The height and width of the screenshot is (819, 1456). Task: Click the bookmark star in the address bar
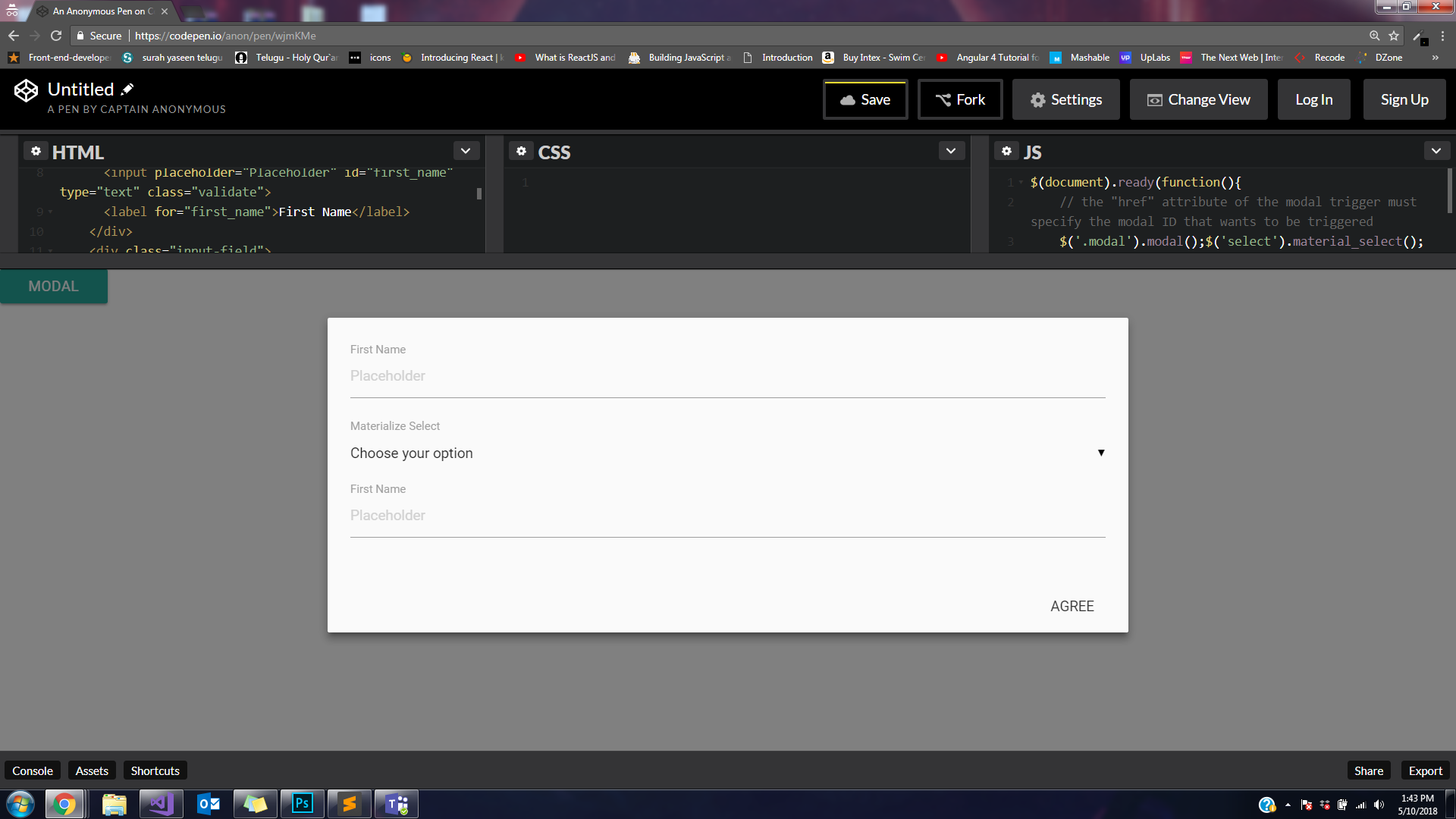[1395, 36]
